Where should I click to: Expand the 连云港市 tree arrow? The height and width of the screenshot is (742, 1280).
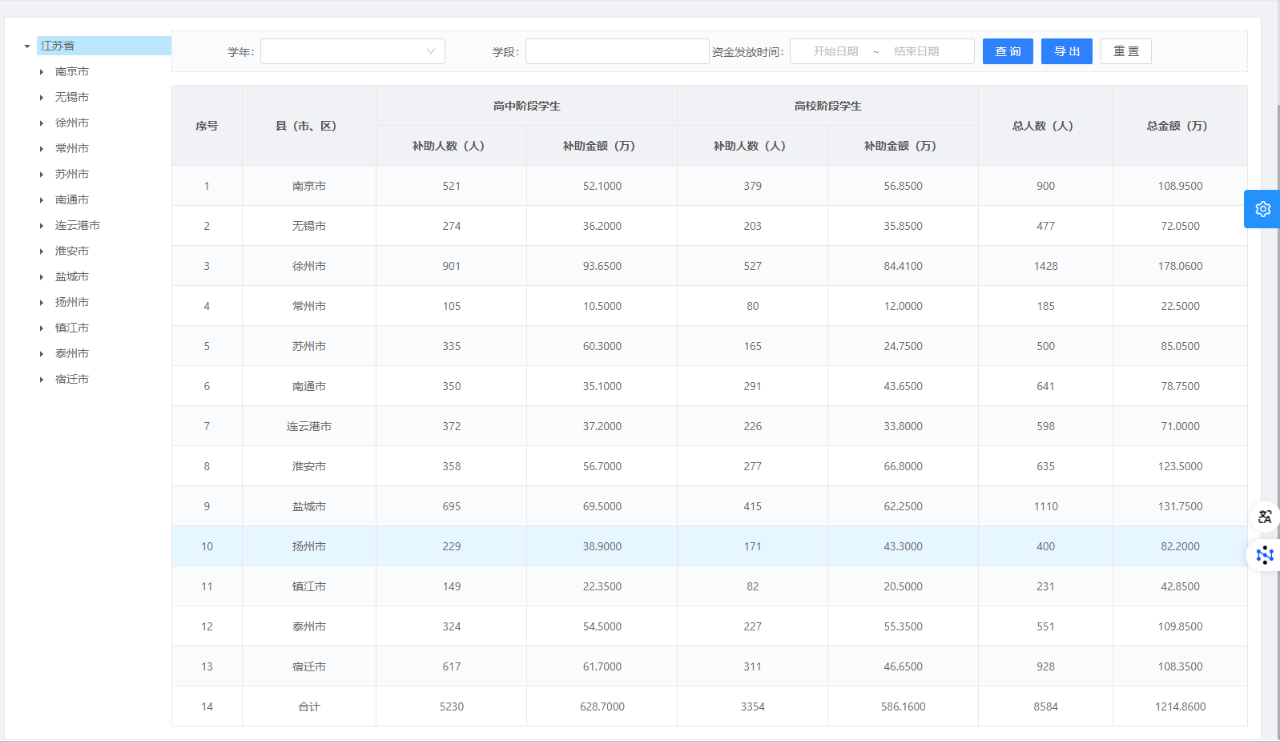42,226
